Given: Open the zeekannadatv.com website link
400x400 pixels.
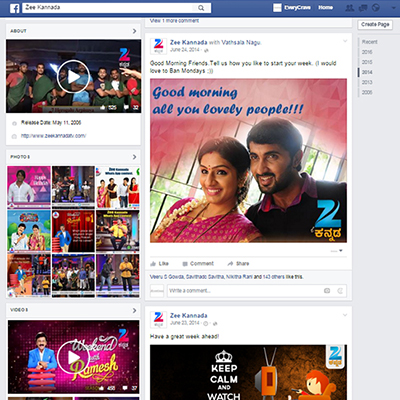Looking at the screenshot, I should tap(53, 136).
